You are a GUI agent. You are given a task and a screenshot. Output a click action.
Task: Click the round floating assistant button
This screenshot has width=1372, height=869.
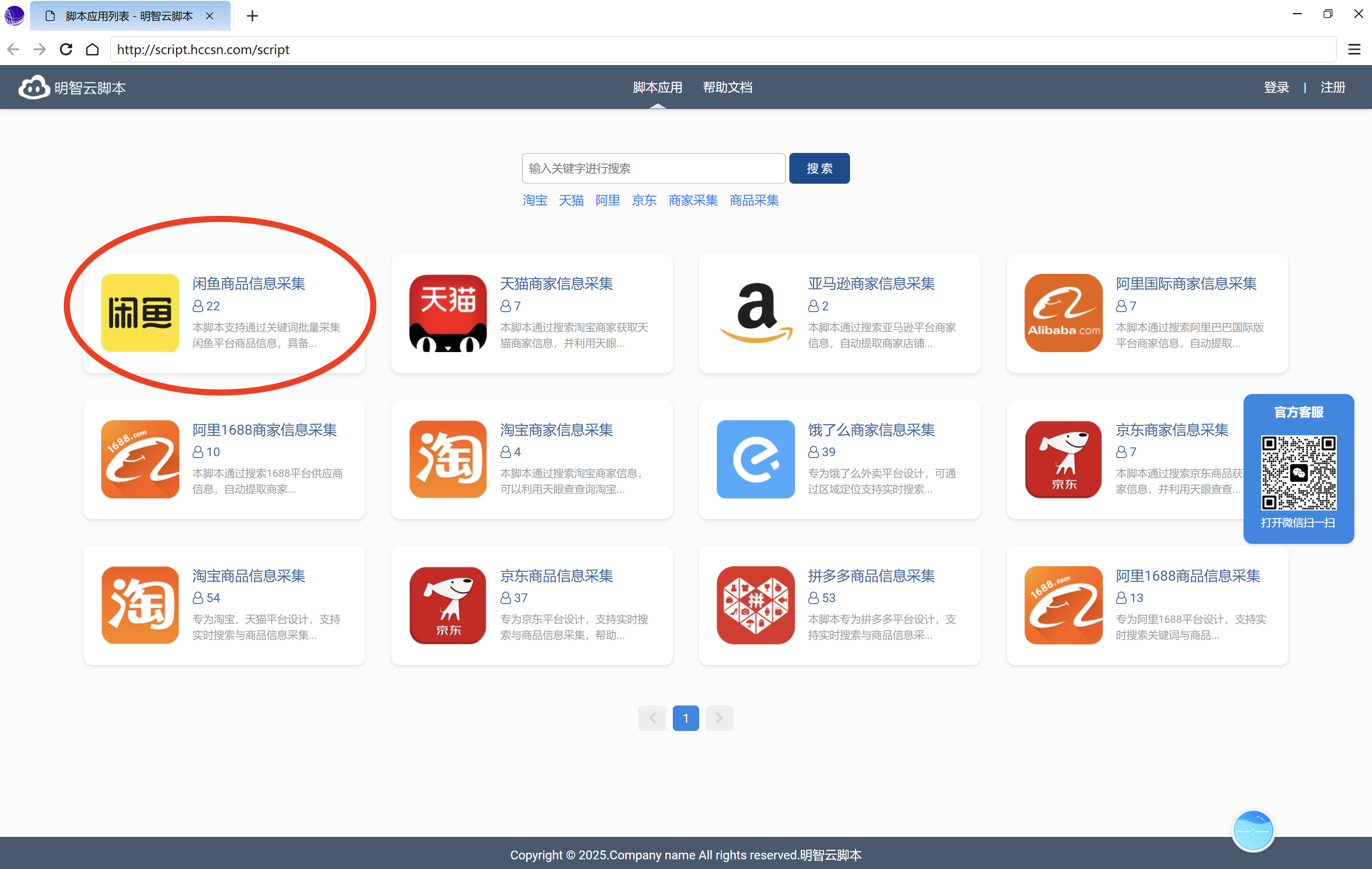pyautogui.click(x=1252, y=831)
